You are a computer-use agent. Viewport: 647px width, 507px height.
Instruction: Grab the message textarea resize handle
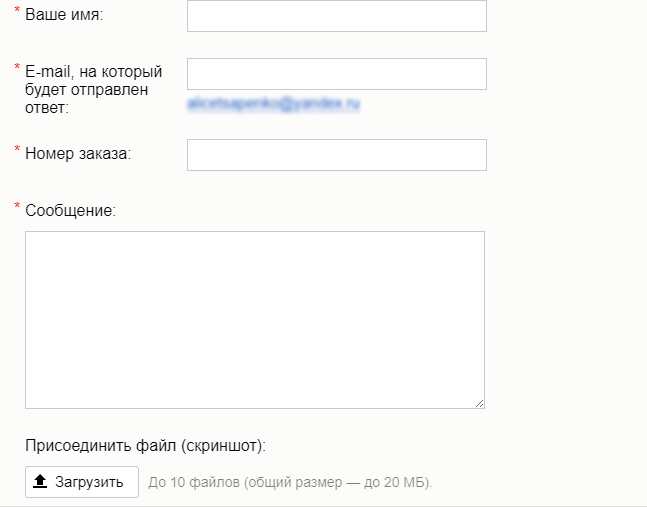coord(479,403)
